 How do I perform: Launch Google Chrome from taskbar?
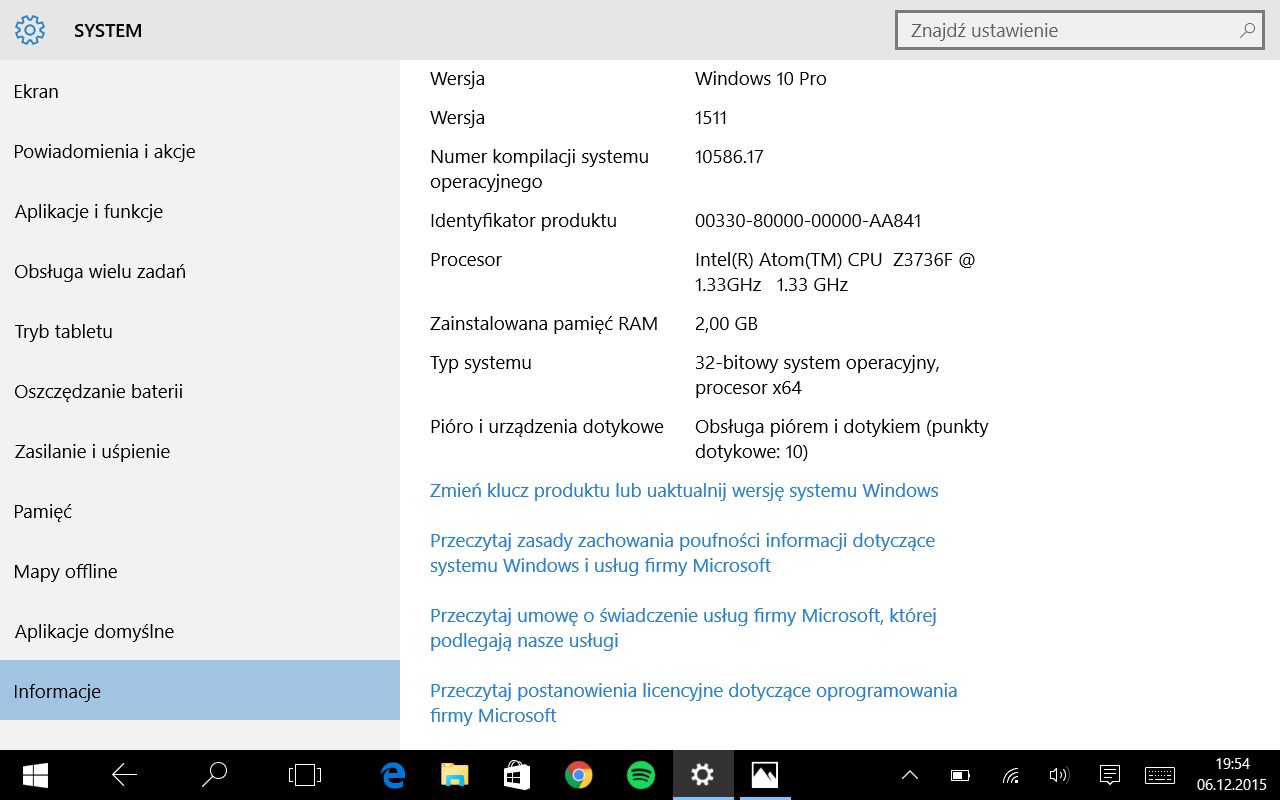click(x=579, y=775)
